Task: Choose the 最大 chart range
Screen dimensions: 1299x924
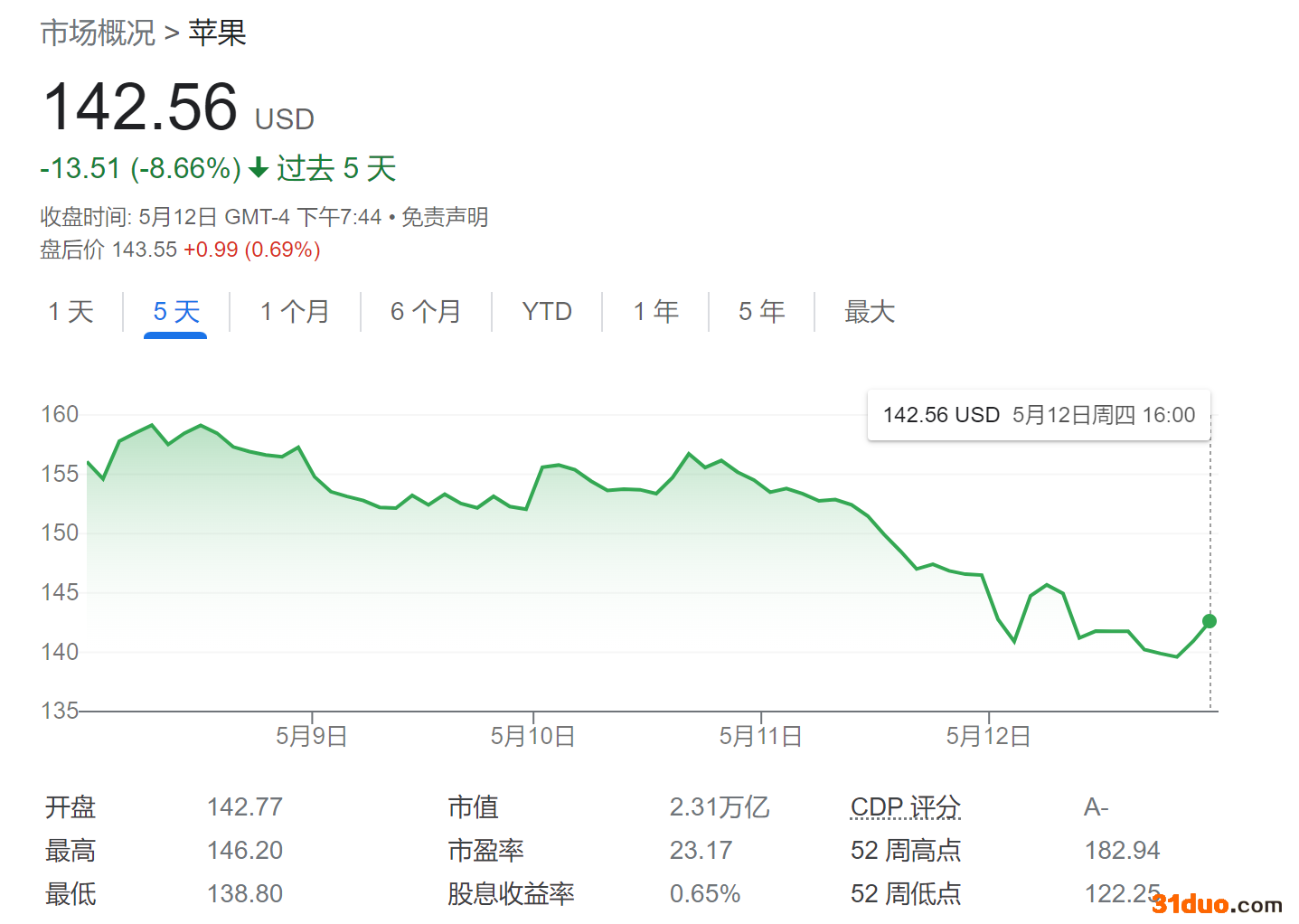Action: (870, 312)
